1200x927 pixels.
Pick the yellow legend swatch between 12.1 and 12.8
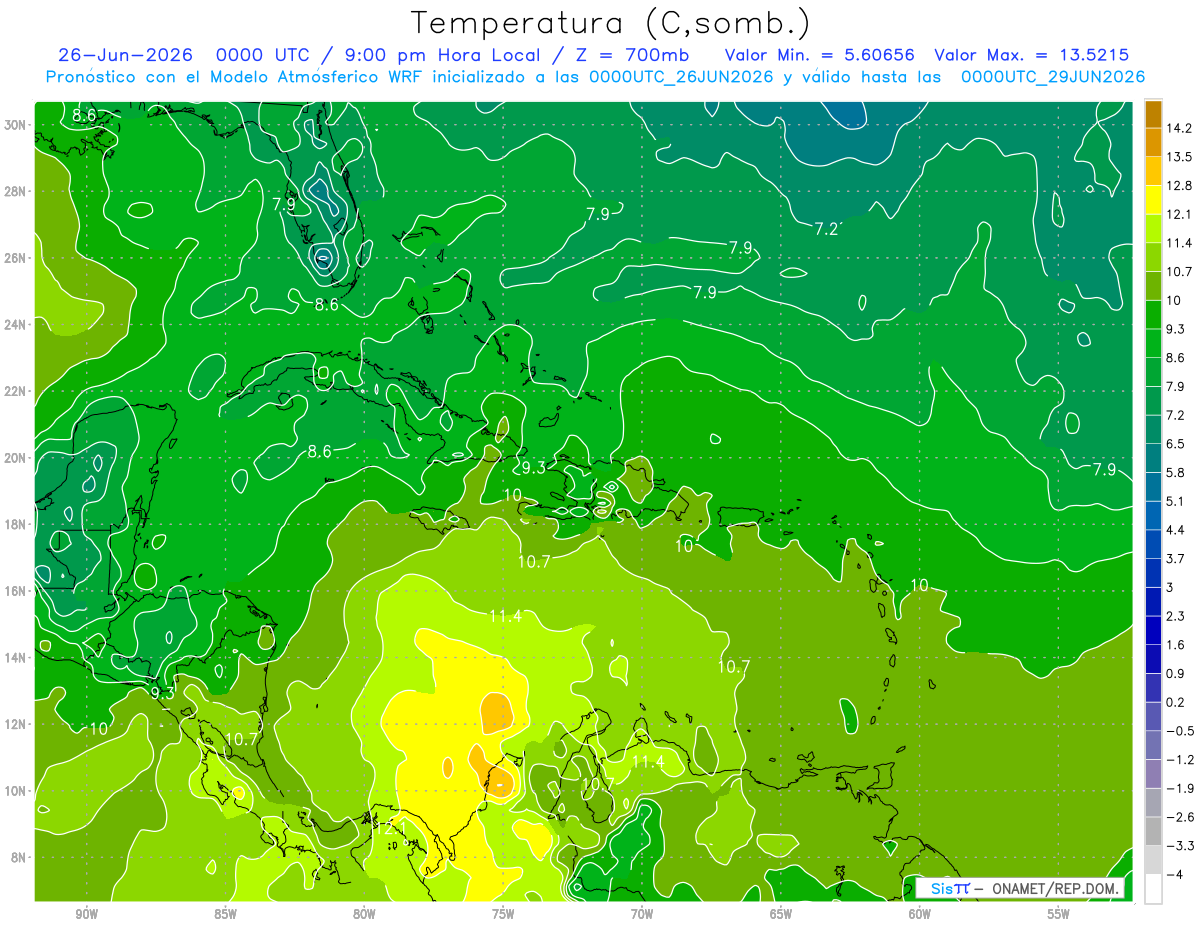(1153, 200)
